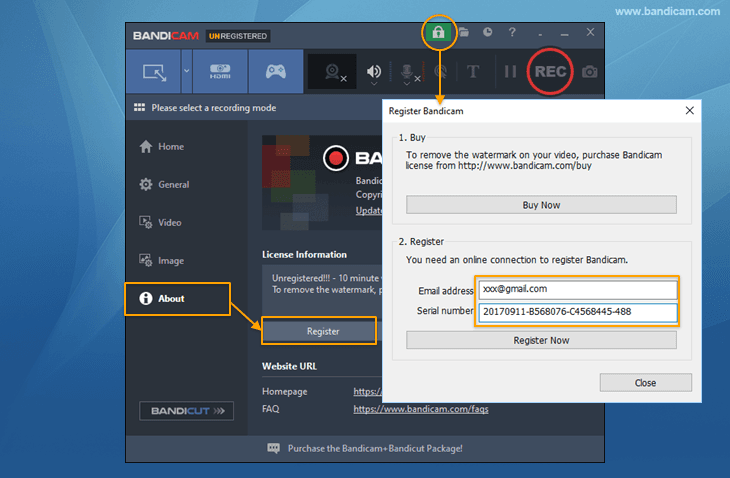The height and width of the screenshot is (478, 730).
Task: Click the 'License Information' heading
Action: pos(304,255)
